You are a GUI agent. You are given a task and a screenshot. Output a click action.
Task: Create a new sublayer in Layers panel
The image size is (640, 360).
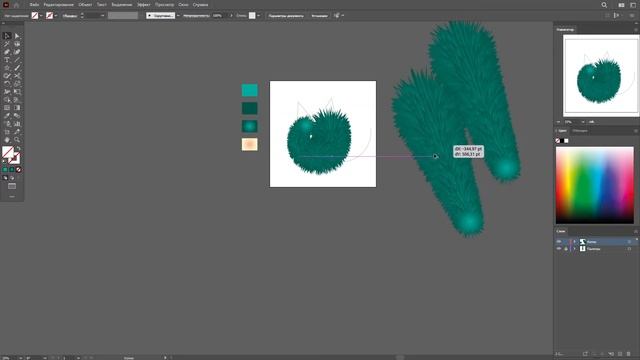611,354
